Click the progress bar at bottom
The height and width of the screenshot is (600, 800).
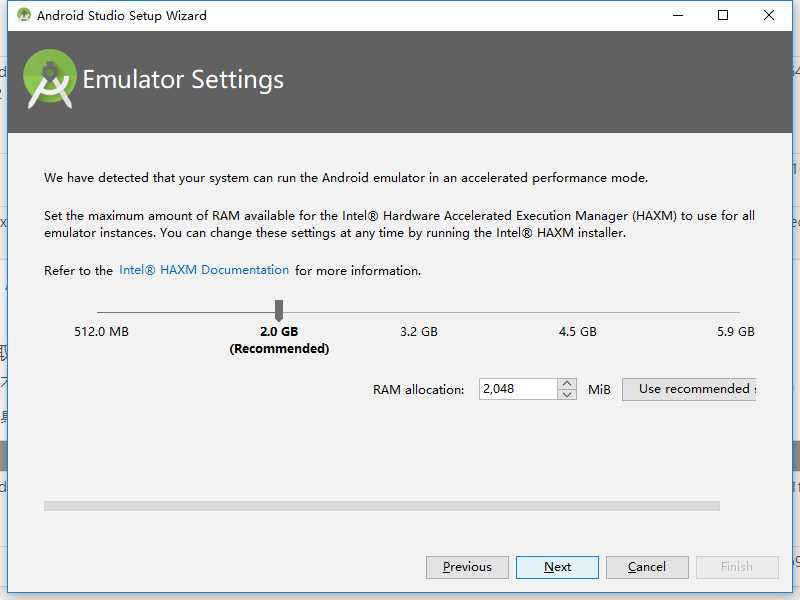coord(382,506)
